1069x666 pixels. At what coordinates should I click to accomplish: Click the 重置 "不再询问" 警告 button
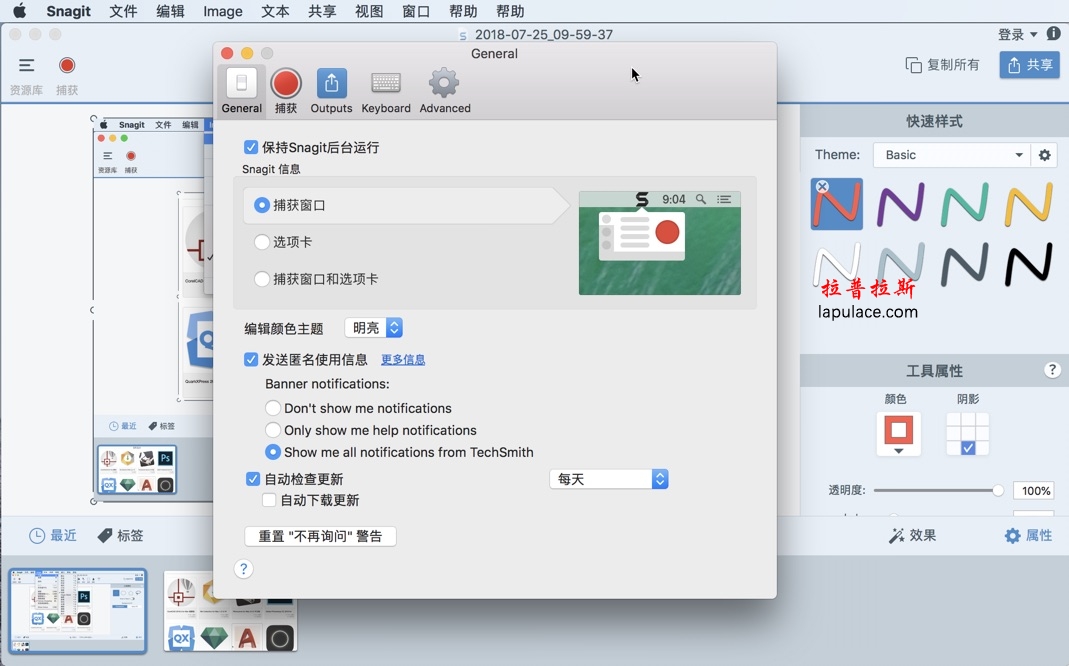tap(320, 536)
